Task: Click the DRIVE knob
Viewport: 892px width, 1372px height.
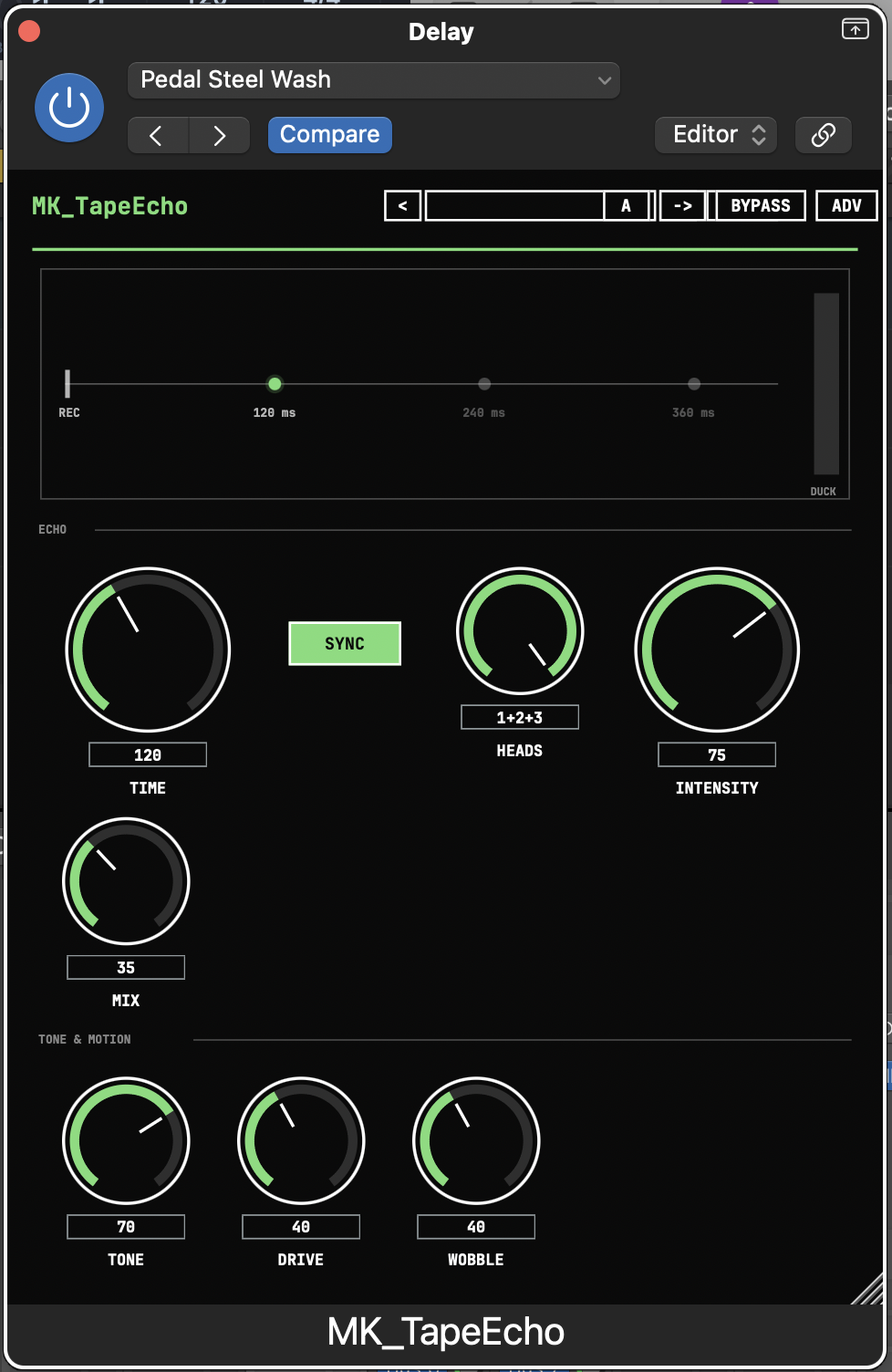Action: (301, 1140)
